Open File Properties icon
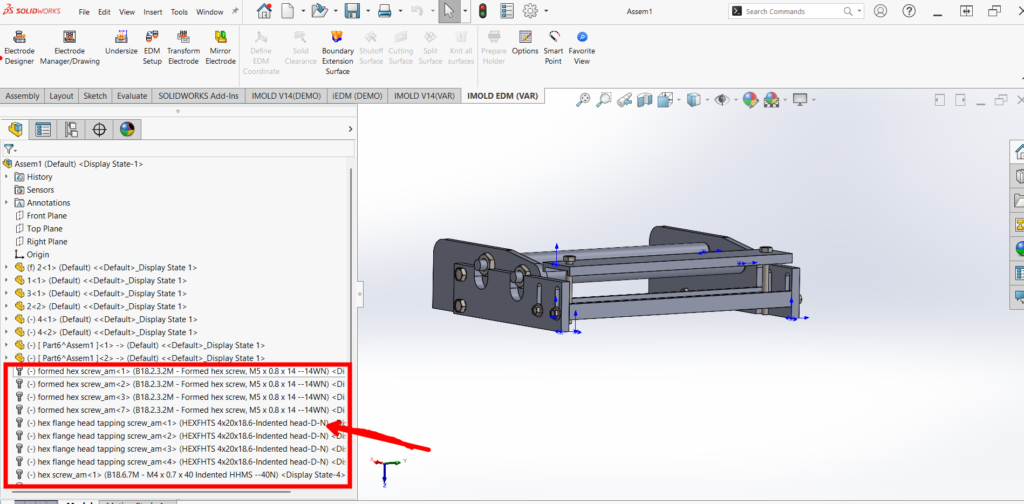Screen dimensions: 1024x504 (507, 11)
